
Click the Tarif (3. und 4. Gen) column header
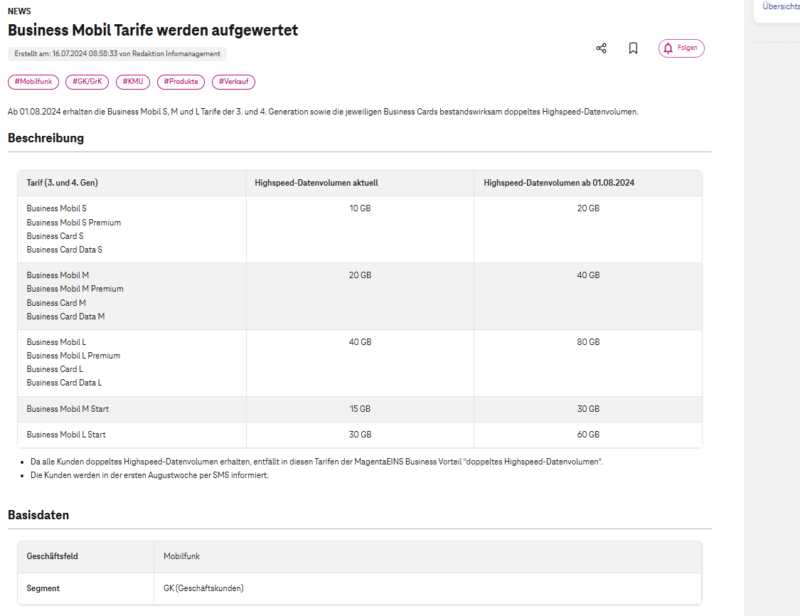coord(62,183)
